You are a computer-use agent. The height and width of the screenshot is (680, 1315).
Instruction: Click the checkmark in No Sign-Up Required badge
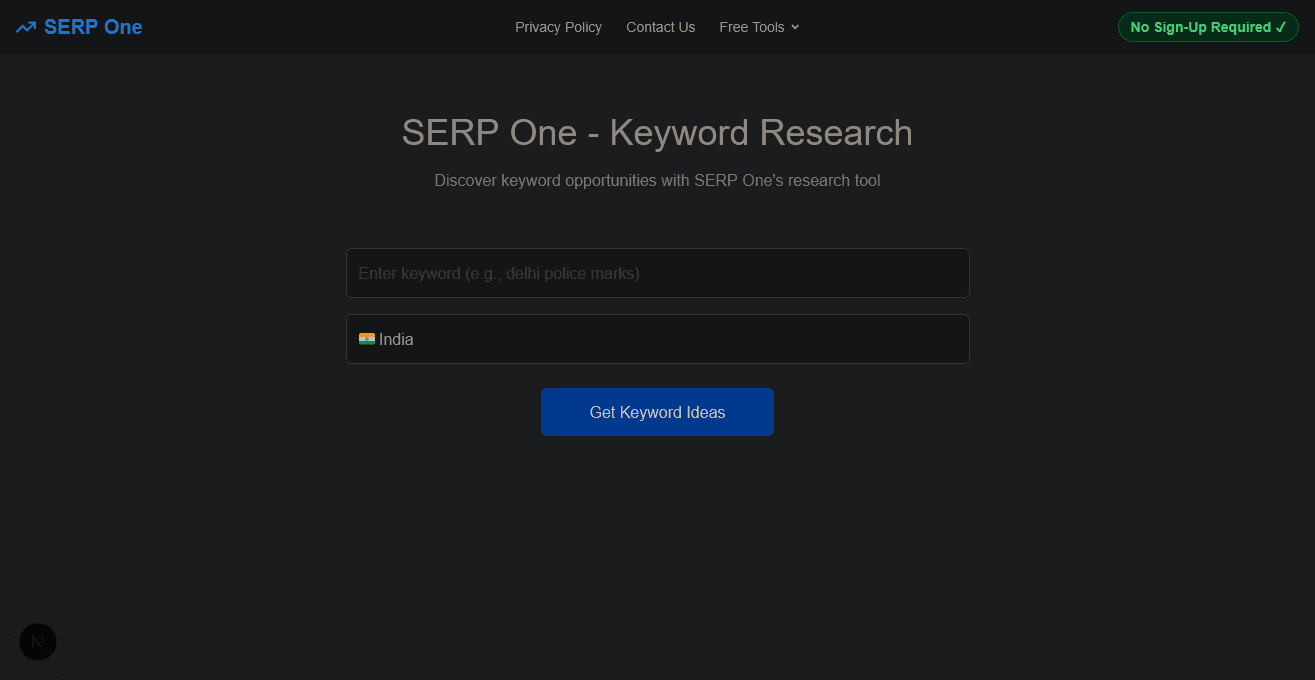1283,27
